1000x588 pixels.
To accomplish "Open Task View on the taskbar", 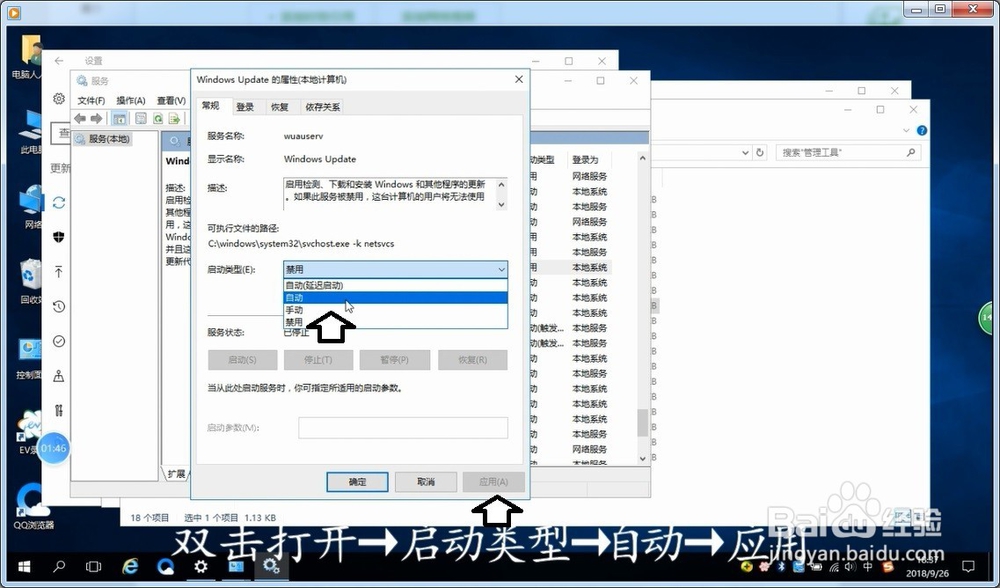I will [94, 566].
